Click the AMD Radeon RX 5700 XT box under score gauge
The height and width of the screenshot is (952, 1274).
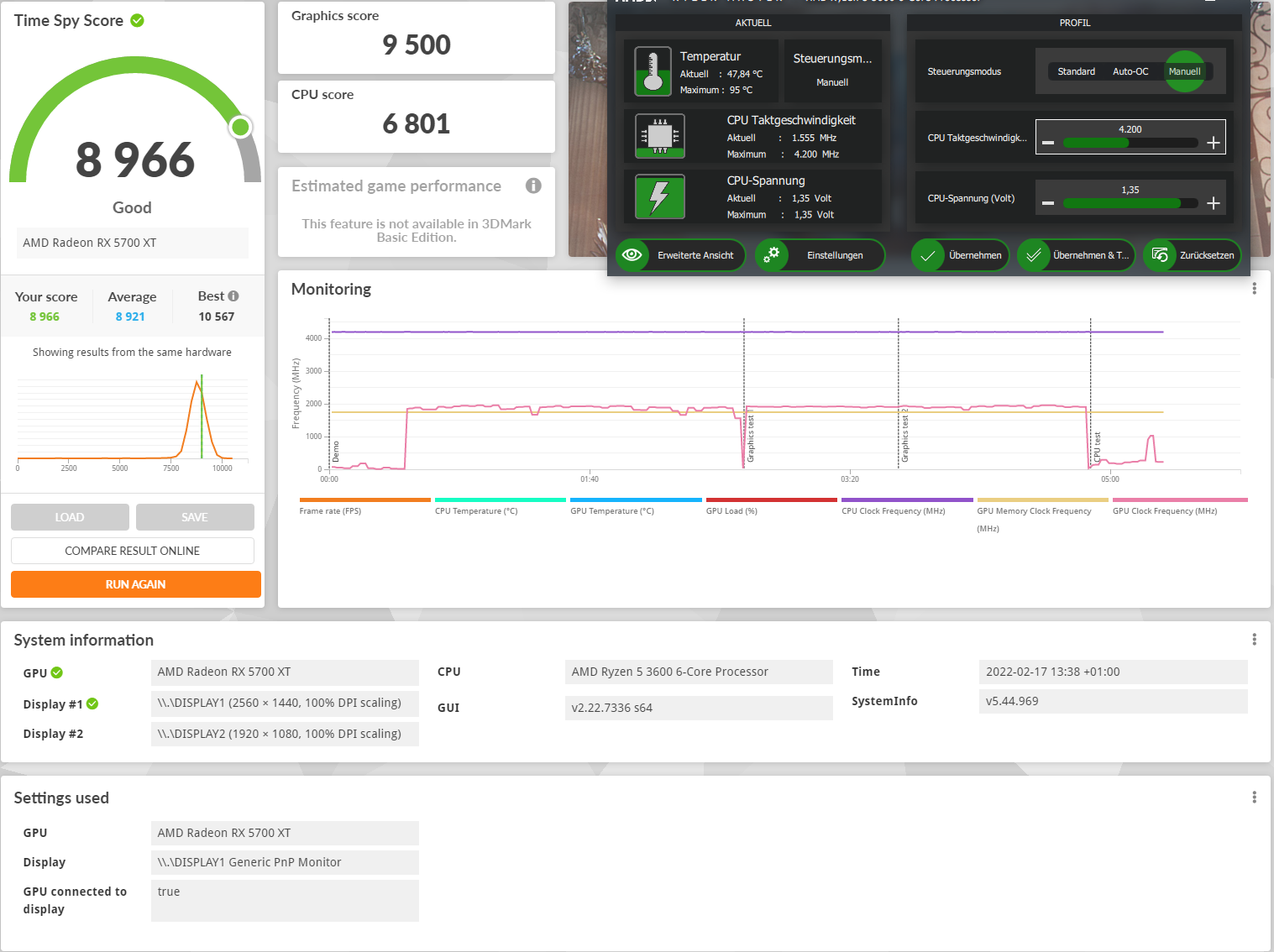click(133, 243)
